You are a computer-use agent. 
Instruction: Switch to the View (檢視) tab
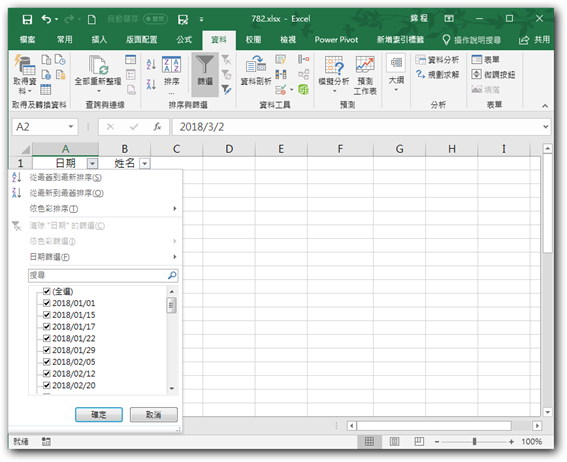click(x=288, y=39)
